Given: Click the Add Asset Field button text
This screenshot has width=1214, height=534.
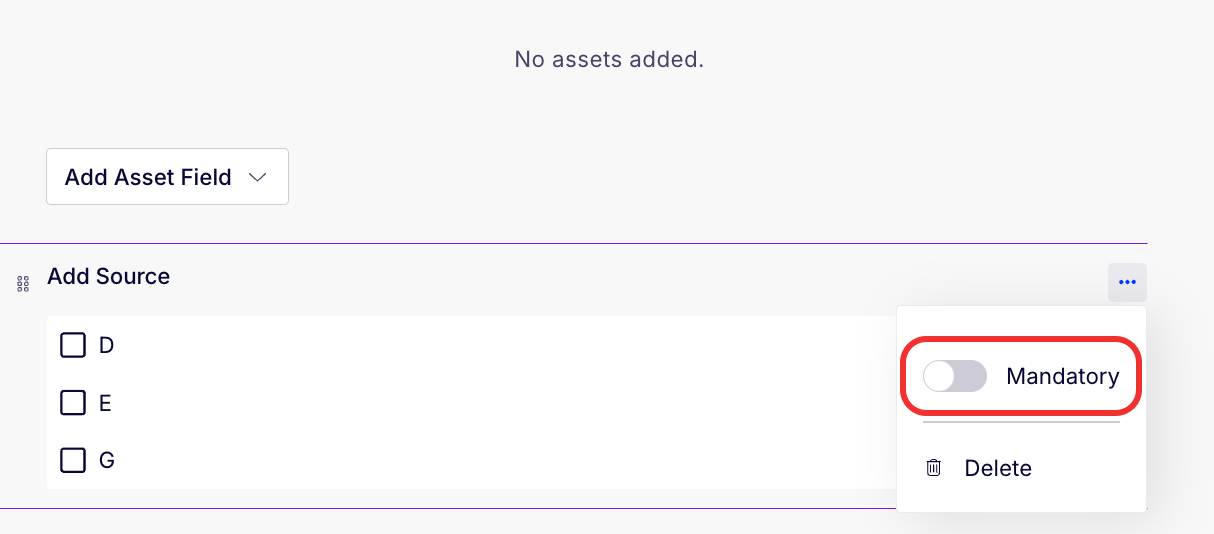Looking at the screenshot, I should click(x=148, y=177).
